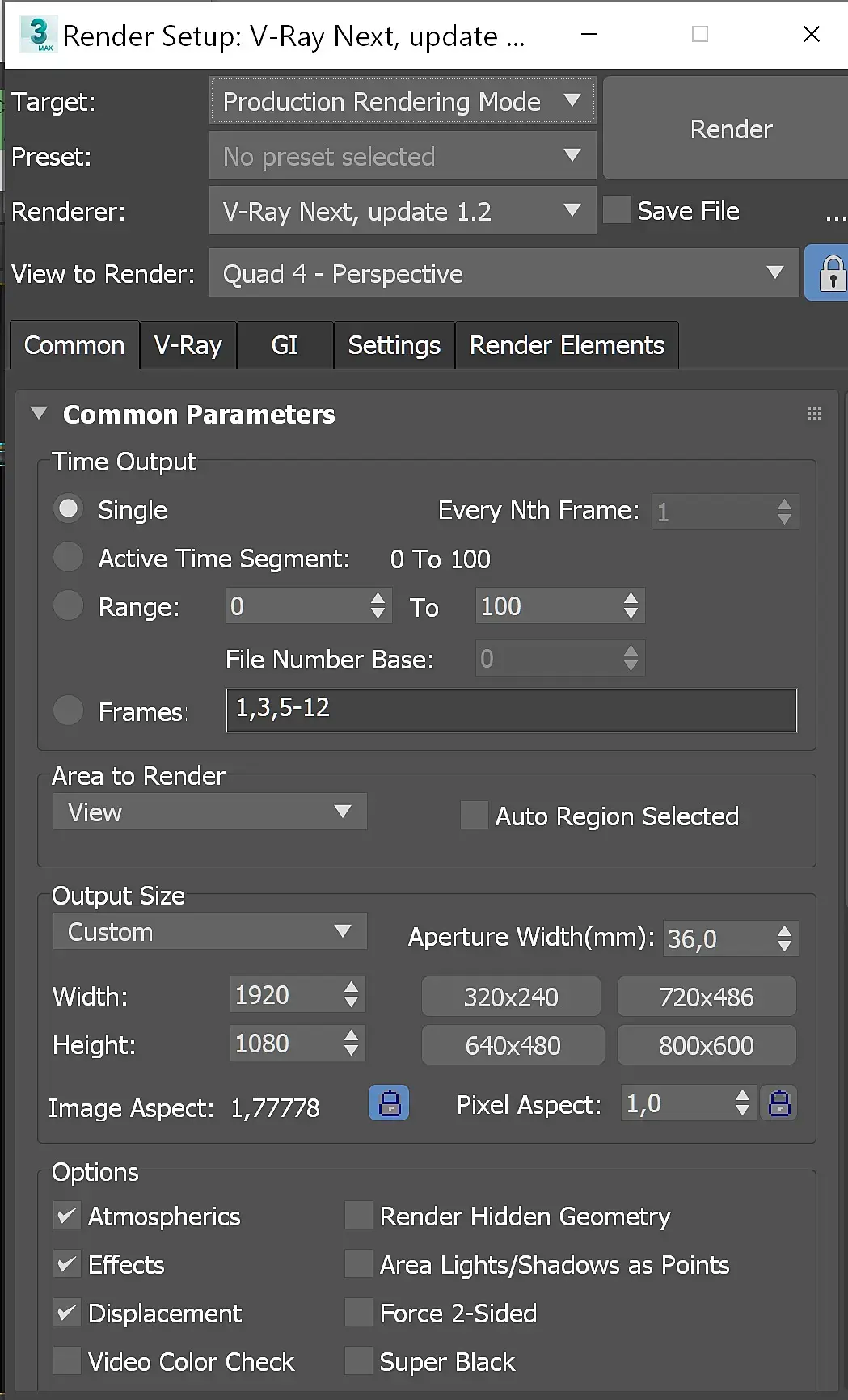Screen dimensions: 848x1400
Task: Switch to the V-Ray tab
Action: (188, 345)
